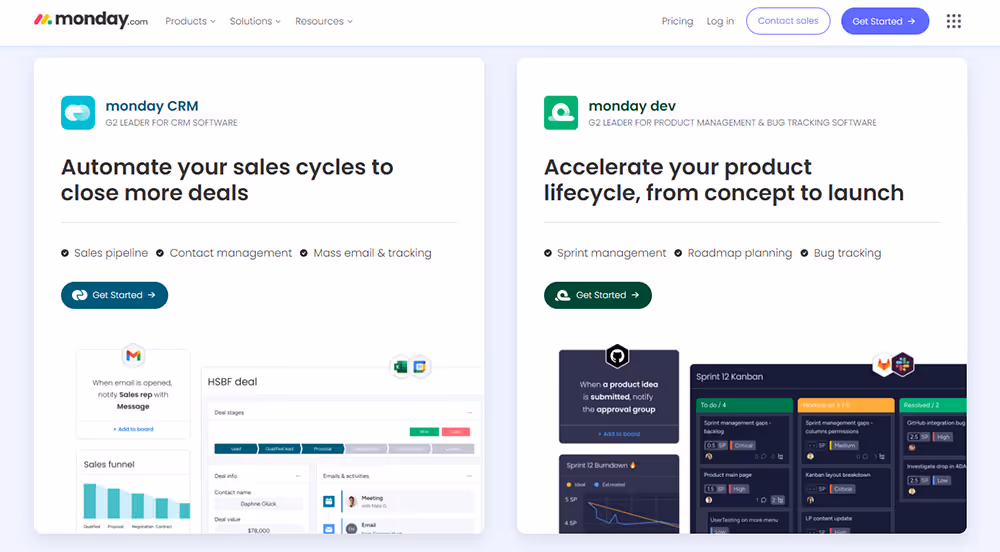Click the Gmail icon in CRM preview
Screen dimensions: 1000x552
coord(133,356)
